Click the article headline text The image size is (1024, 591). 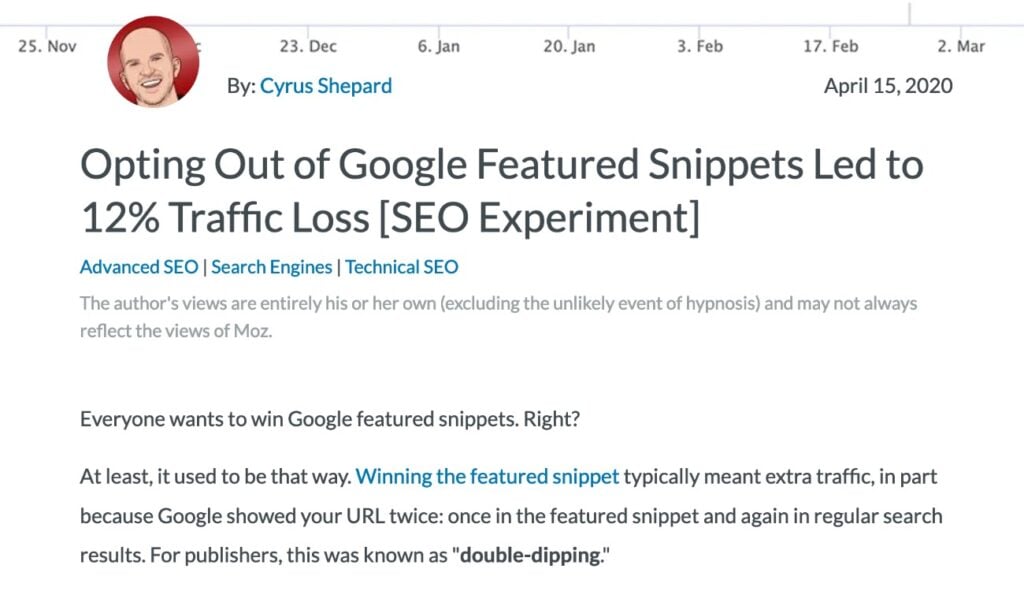click(501, 191)
